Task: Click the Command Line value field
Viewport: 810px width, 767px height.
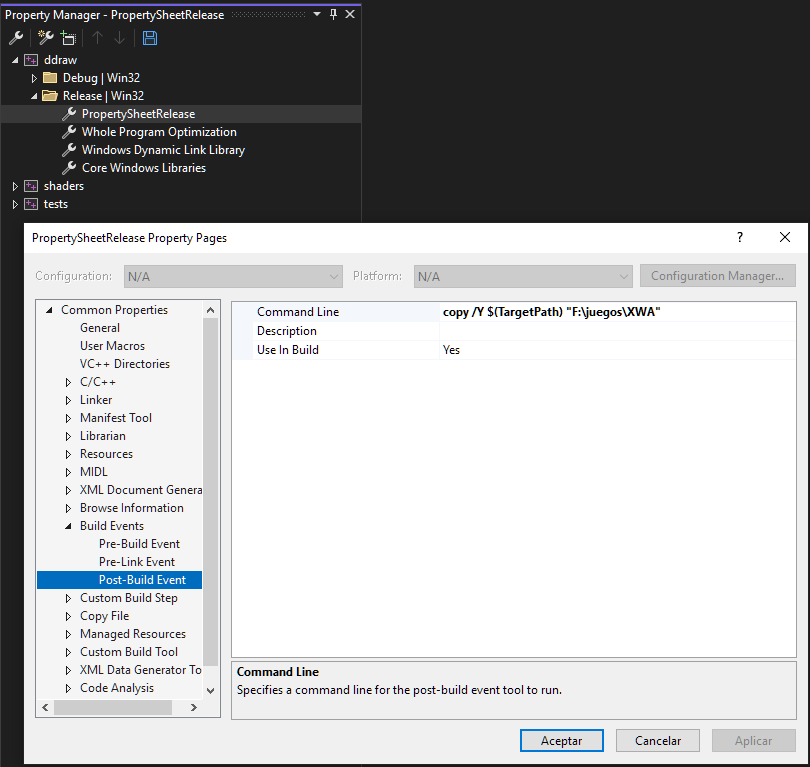Action: (617, 312)
